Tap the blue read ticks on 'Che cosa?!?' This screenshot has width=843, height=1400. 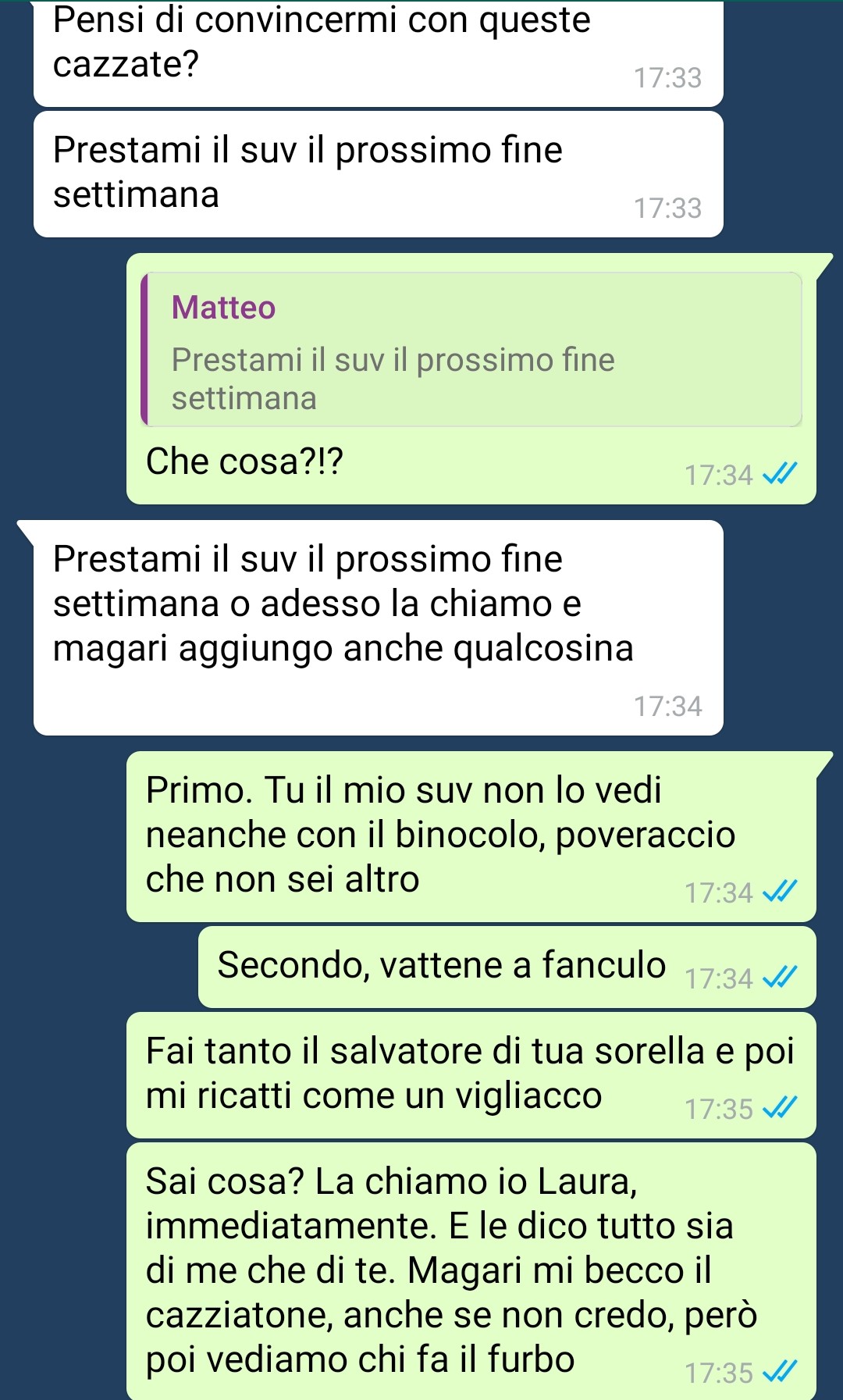pyautogui.click(x=780, y=474)
